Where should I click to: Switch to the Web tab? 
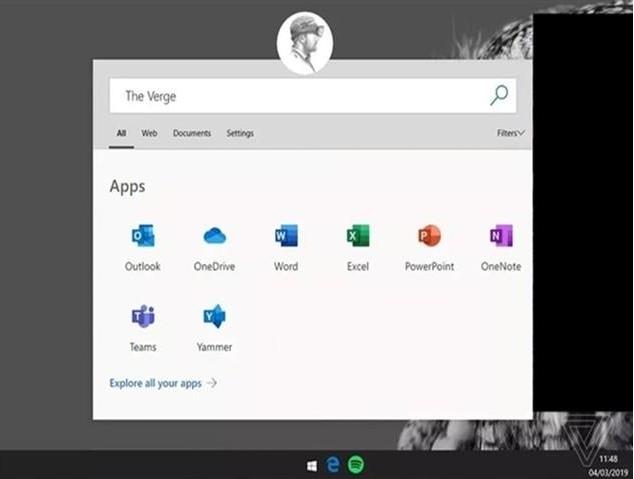point(149,133)
